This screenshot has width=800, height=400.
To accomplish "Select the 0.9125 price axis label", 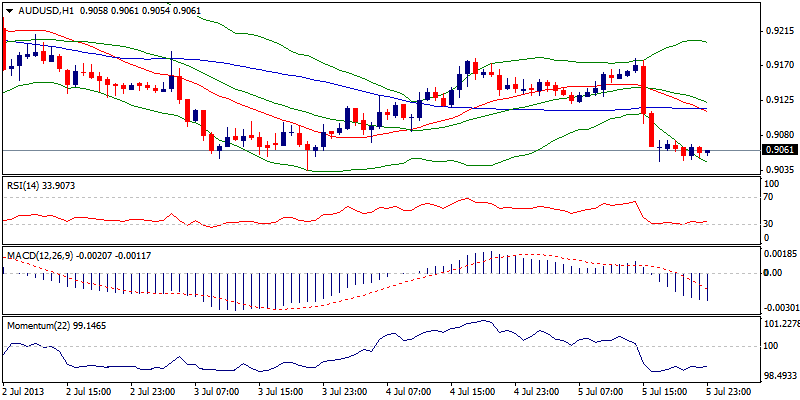I will 778,100.
